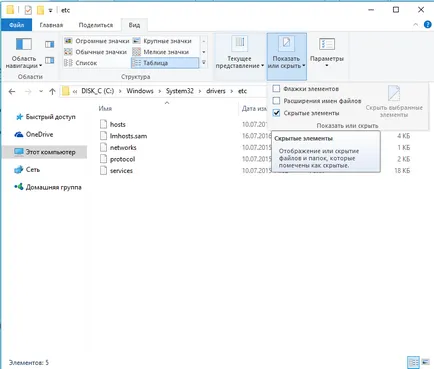Viewport: 434px width, 369px height.
Task: Toggle the preview pane icon
Action: [x=50, y=44]
